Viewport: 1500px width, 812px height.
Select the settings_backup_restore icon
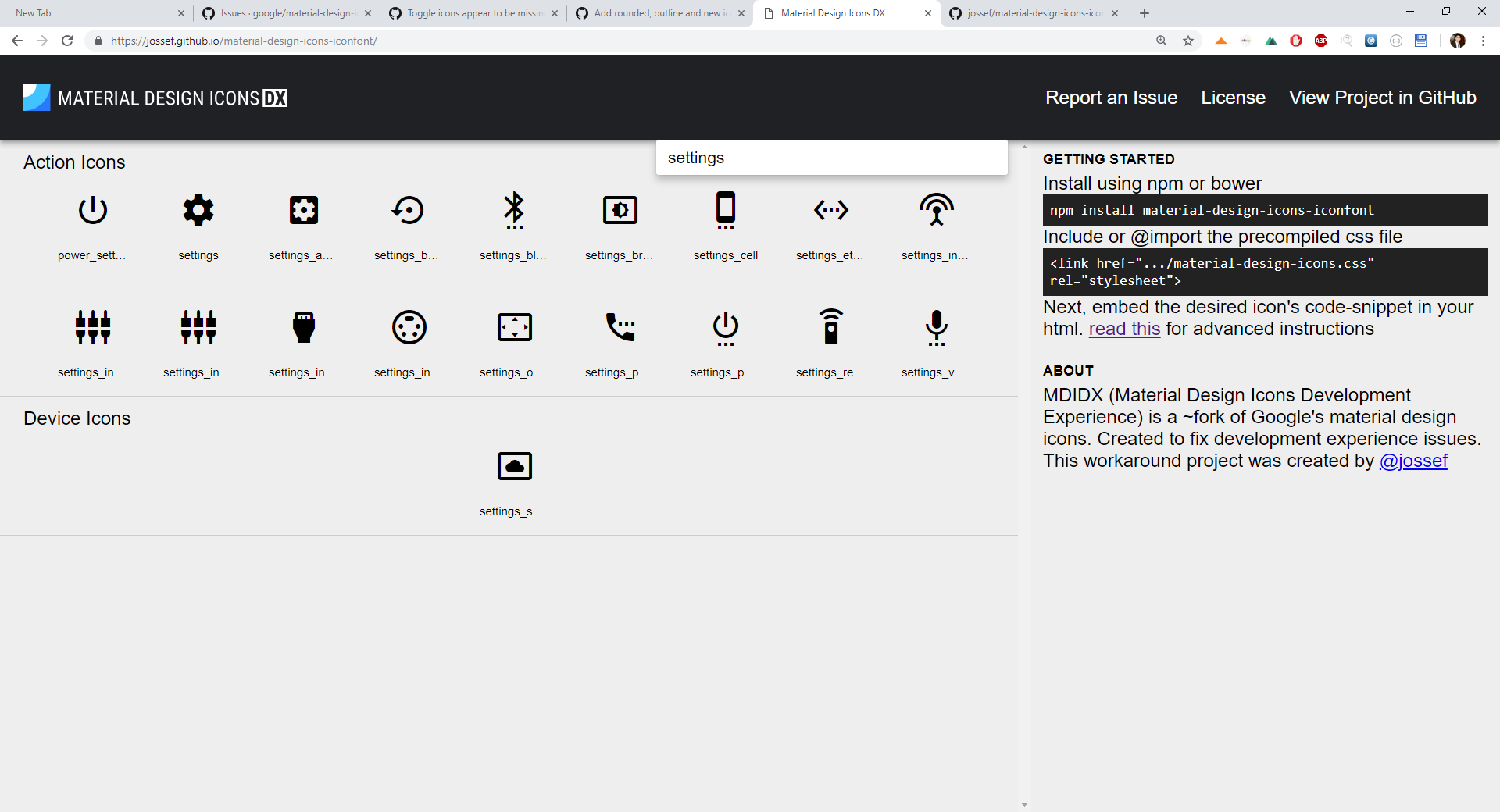(x=407, y=209)
